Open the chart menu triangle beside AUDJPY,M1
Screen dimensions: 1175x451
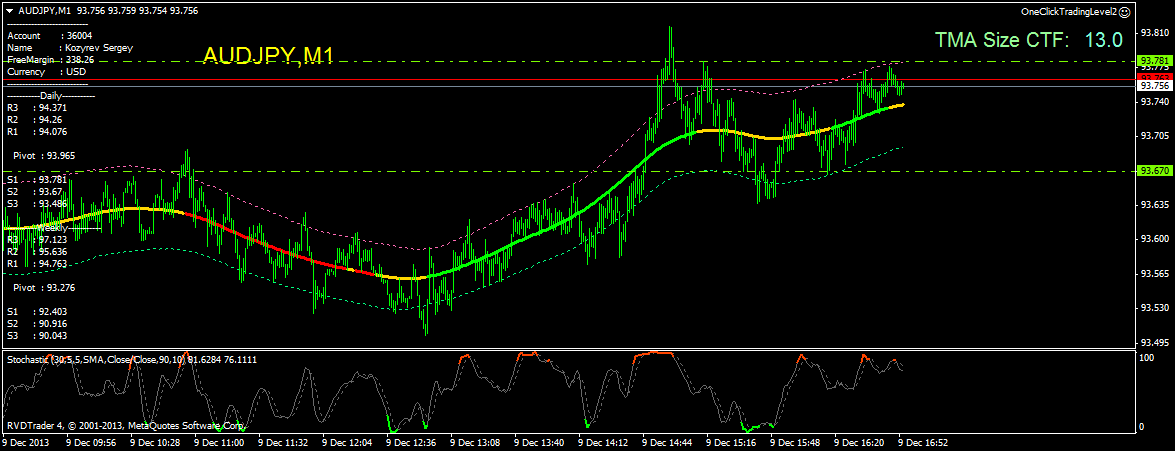[x=10, y=11]
